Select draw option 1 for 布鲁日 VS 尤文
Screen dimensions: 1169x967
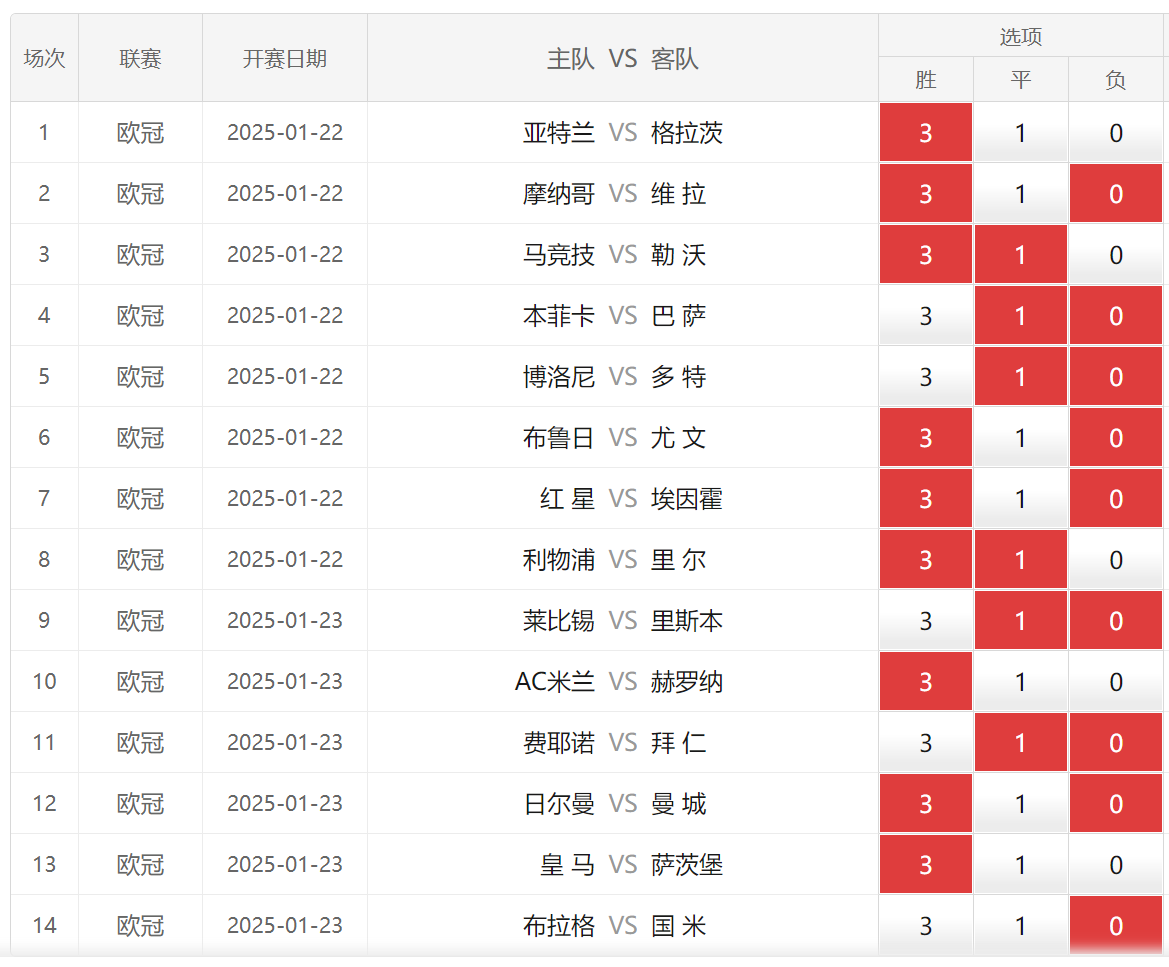tap(1021, 438)
